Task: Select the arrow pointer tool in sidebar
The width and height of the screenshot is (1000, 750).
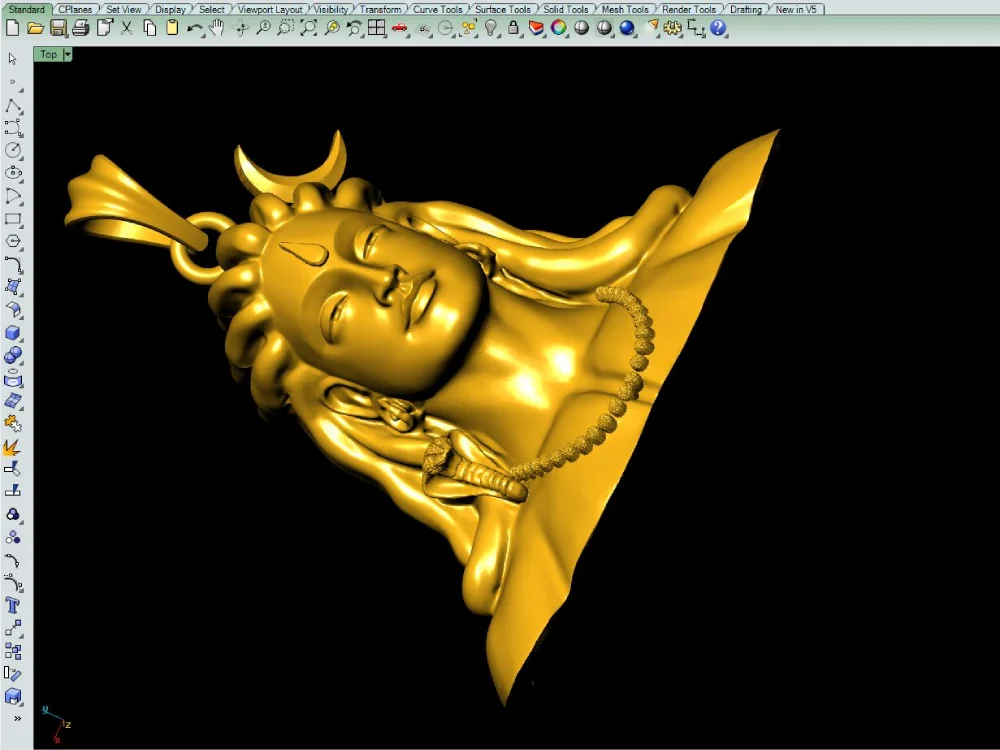Action: 13,59
